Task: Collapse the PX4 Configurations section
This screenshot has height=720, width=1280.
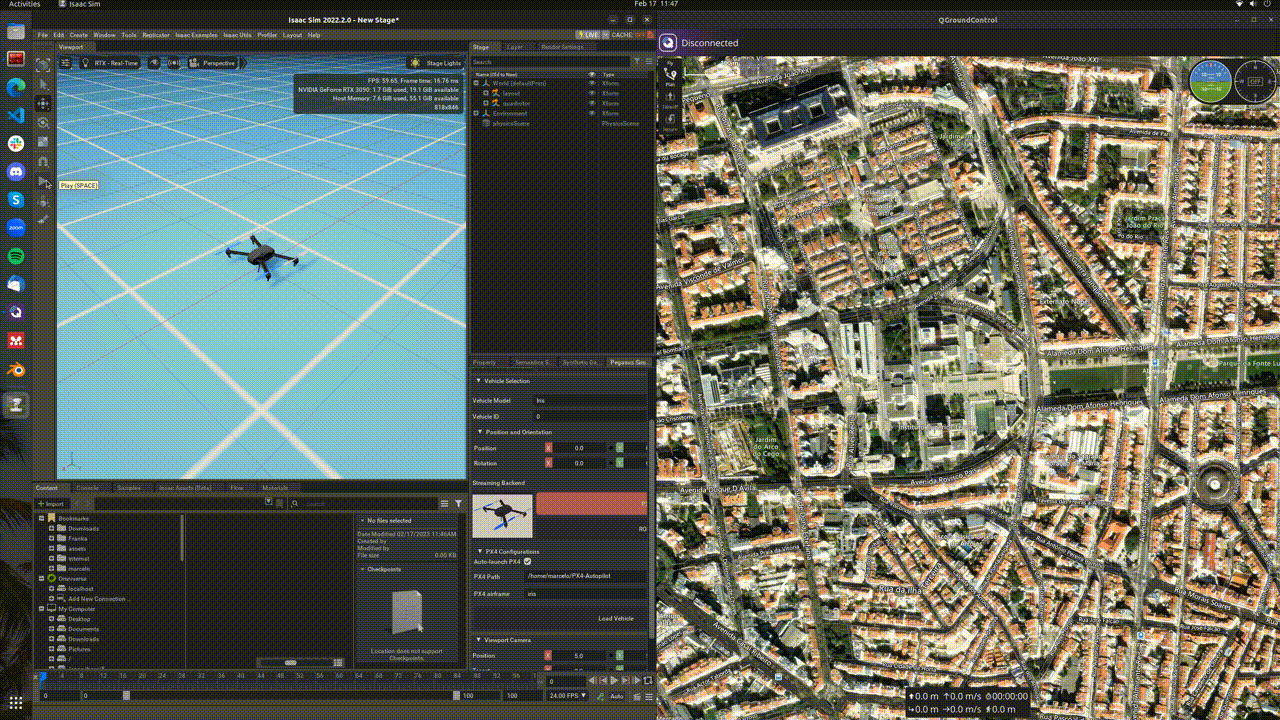Action: [x=479, y=551]
